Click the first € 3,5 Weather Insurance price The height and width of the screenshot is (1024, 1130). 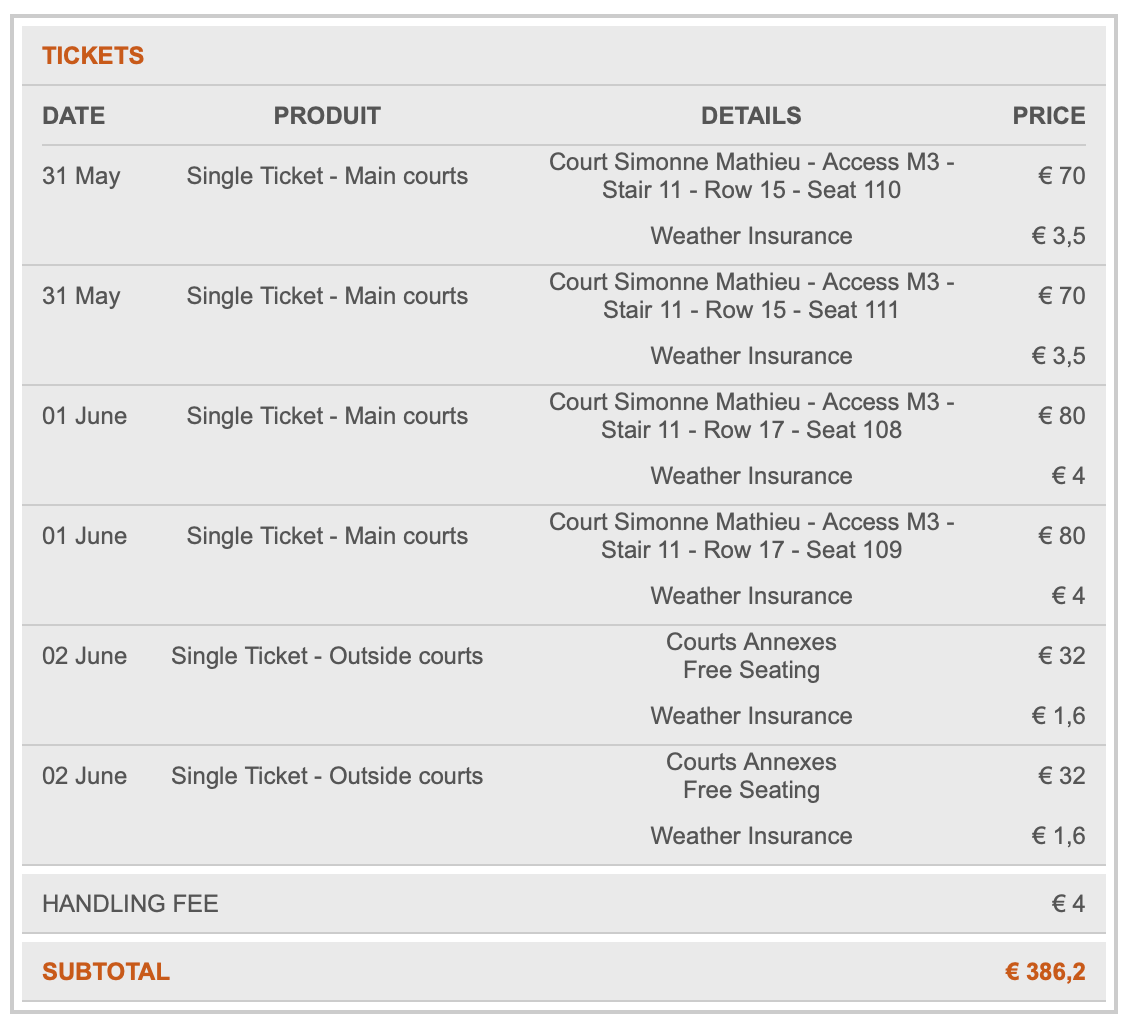click(x=1058, y=236)
